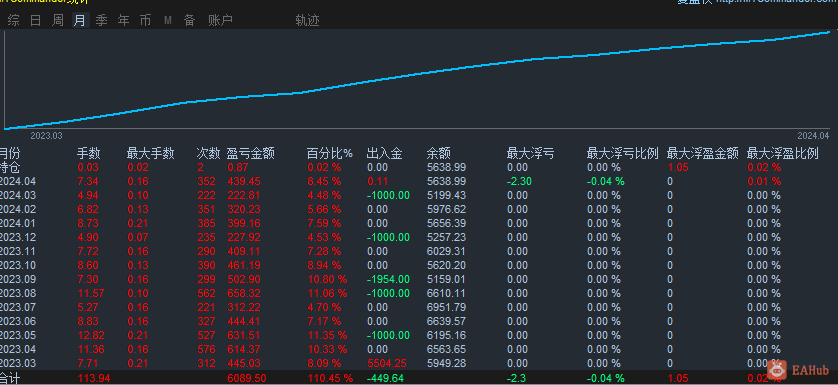Switch to the 日 daily tab
838x385 pixels.
[x=36, y=21]
